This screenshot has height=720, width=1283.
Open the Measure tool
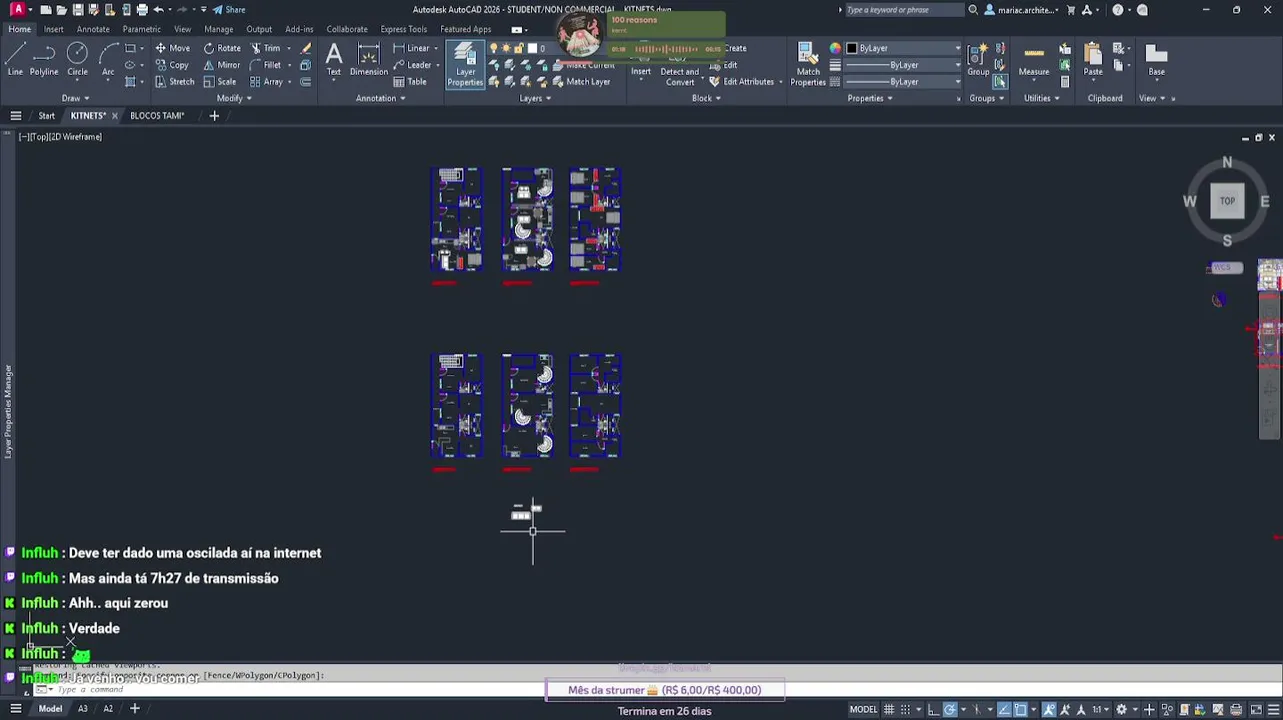pos(1034,60)
